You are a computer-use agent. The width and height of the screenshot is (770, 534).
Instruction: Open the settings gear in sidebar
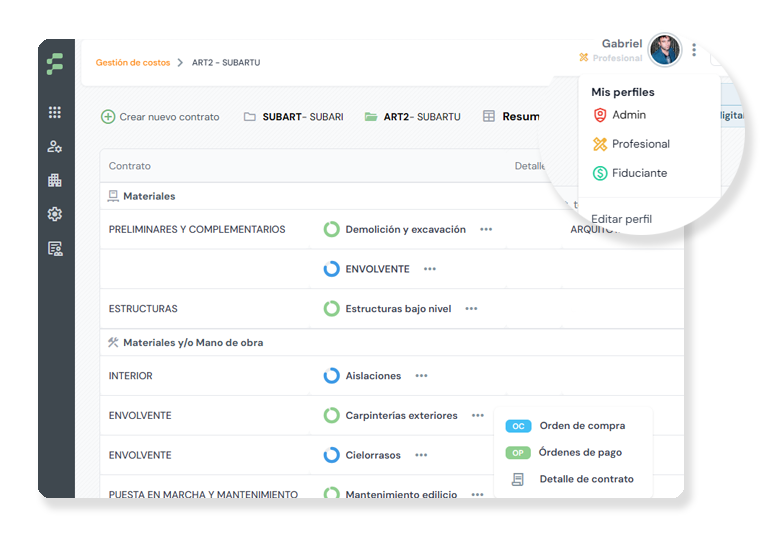click(x=55, y=214)
